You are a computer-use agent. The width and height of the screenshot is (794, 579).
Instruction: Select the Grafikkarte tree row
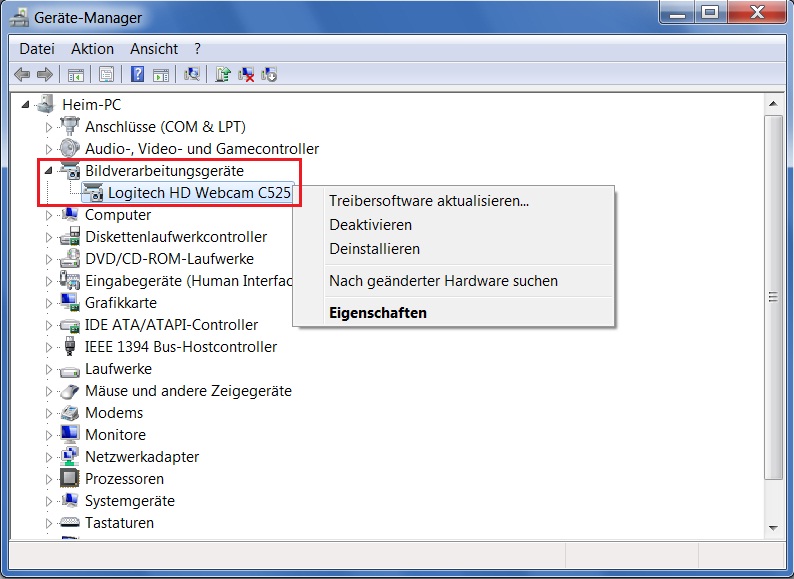point(121,302)
